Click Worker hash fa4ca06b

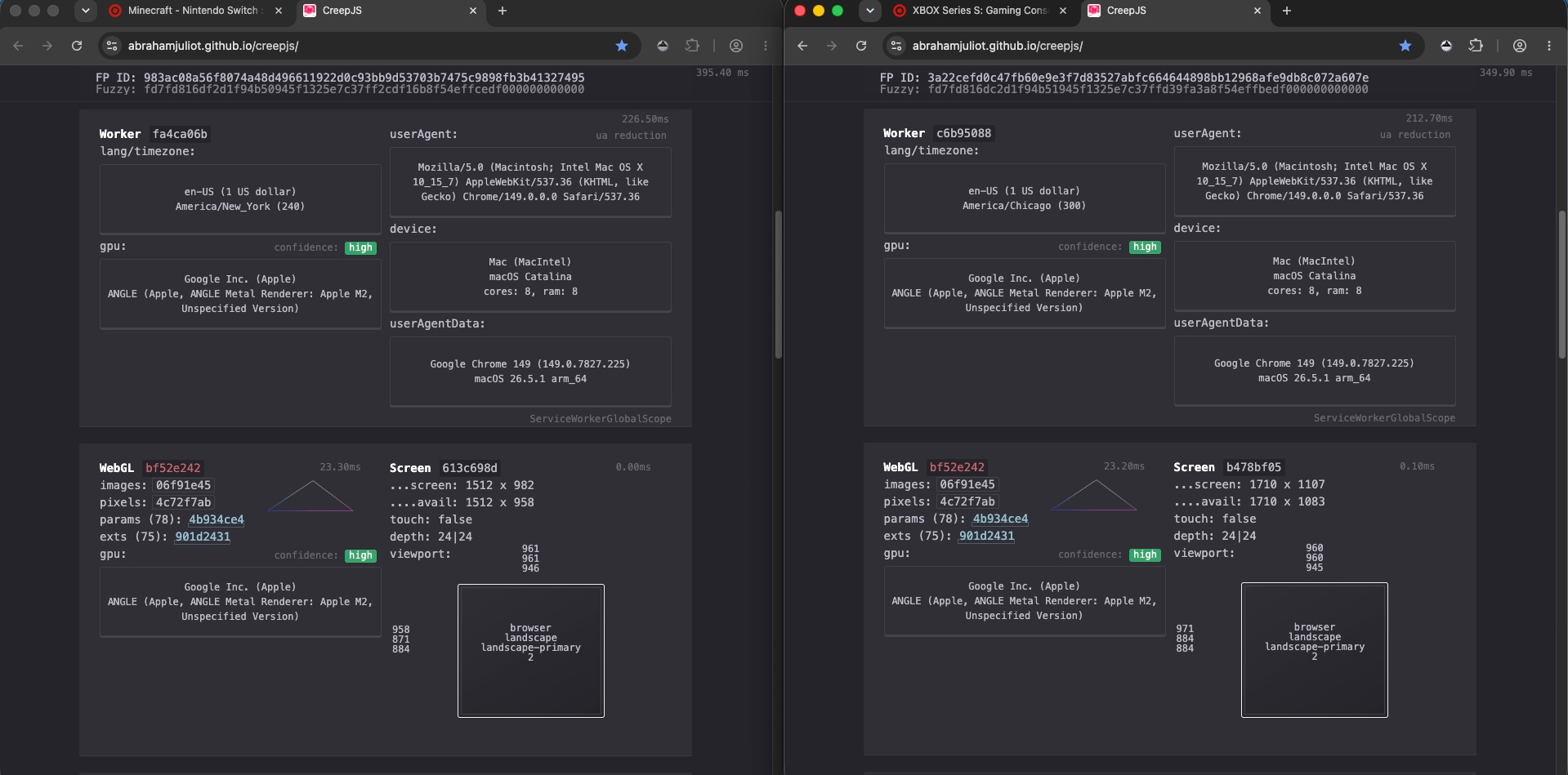[x=180, y=134]
